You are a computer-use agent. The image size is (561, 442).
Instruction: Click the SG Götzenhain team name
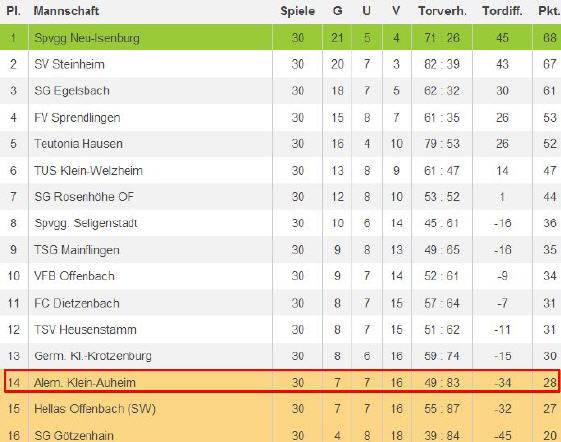(x=74, y=436)
